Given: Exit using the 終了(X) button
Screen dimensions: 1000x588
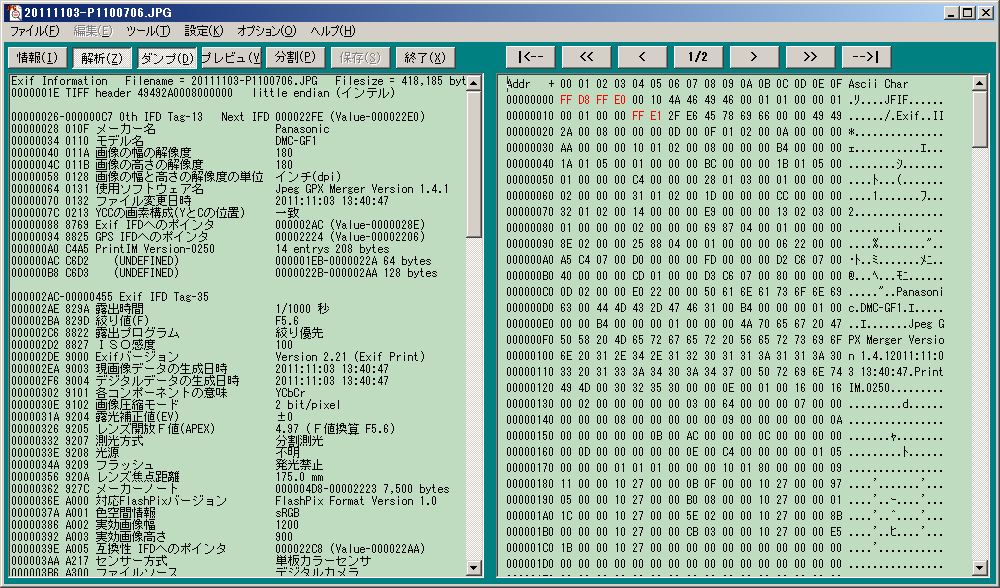Looking at the screenshot, I should (x=425, y=57).
